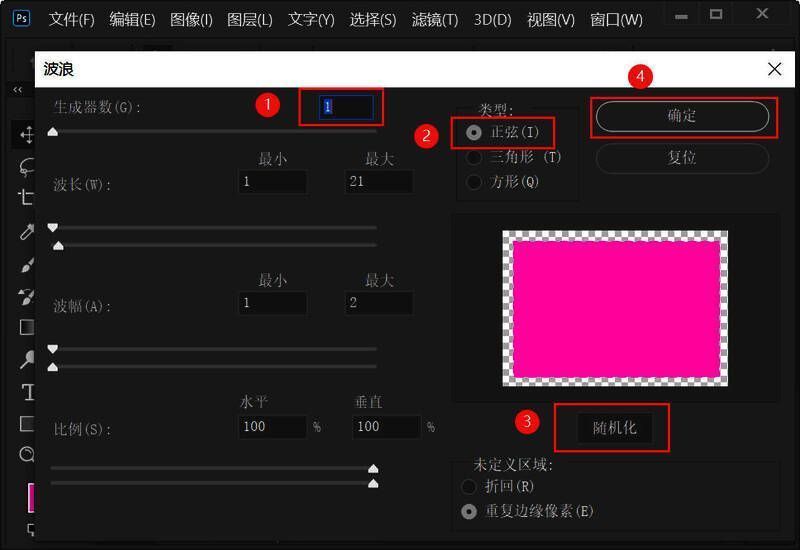Open the 窗口(W) menu
Screen dimensions: 800x550
click(x=616, y=19)
